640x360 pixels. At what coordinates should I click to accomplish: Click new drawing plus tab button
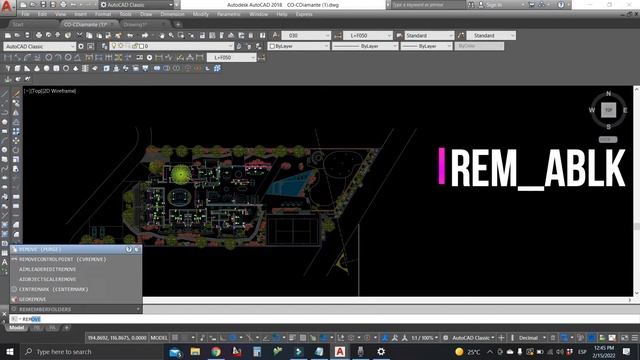coord(178,24)
